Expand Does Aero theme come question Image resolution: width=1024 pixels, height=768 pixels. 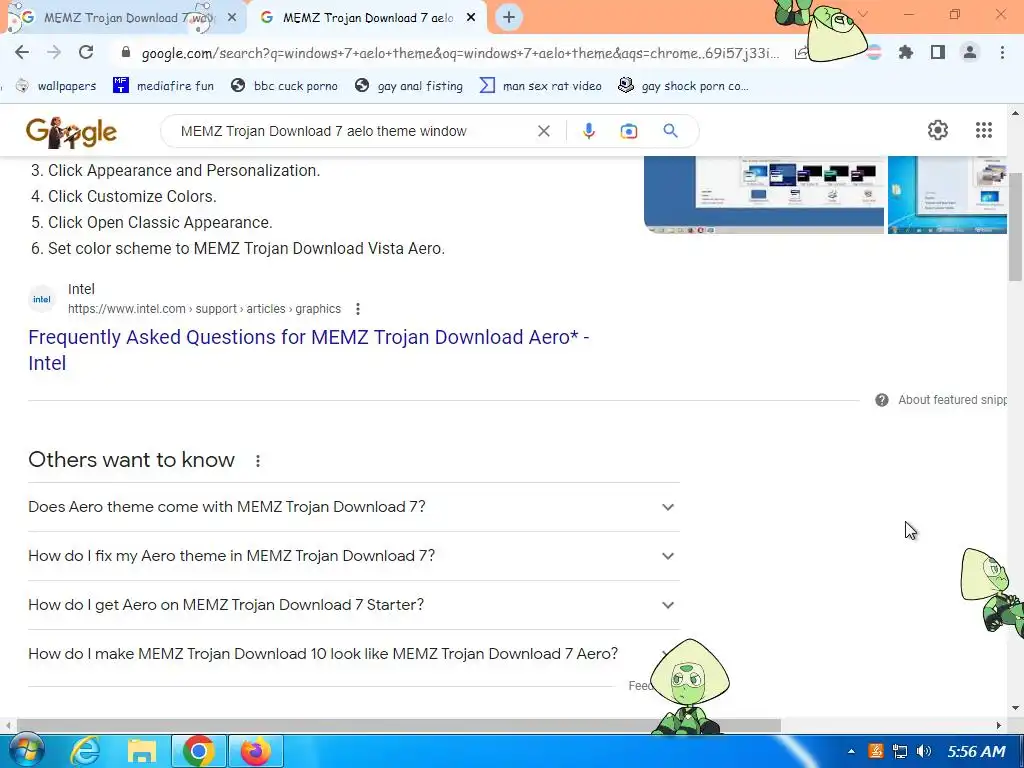[x=353, y=507]
